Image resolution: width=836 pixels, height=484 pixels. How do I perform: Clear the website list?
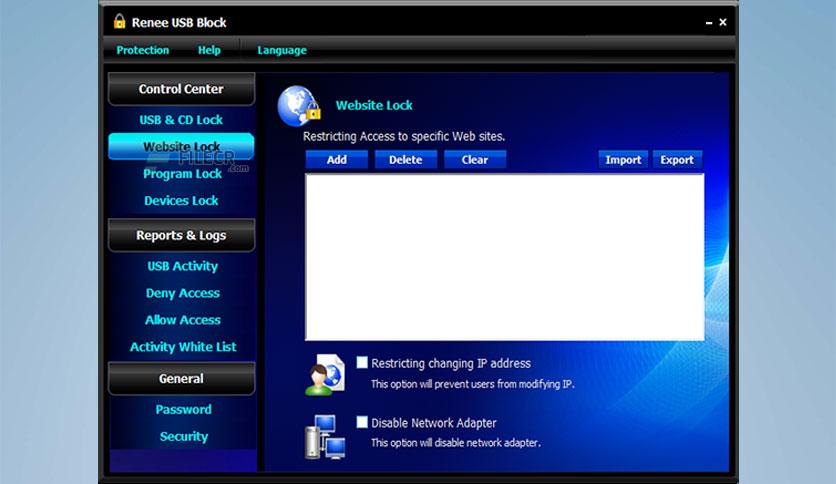[475, 159]
